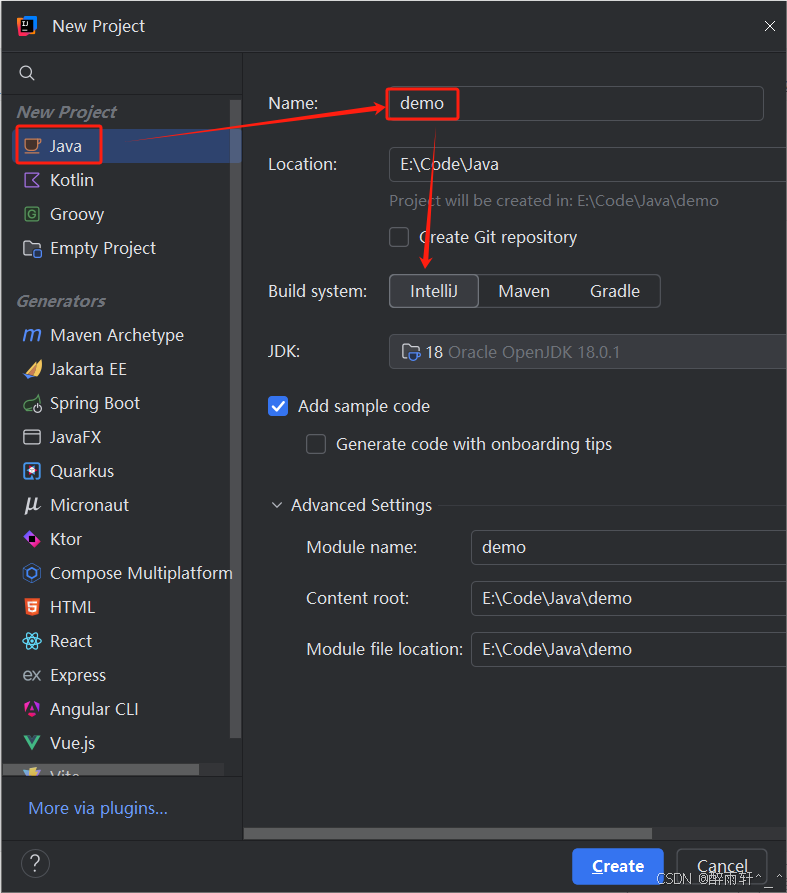Click the Express ex icon
Image resolution: width=787 pixels, height=893 pixels.
tap(32, 675)
